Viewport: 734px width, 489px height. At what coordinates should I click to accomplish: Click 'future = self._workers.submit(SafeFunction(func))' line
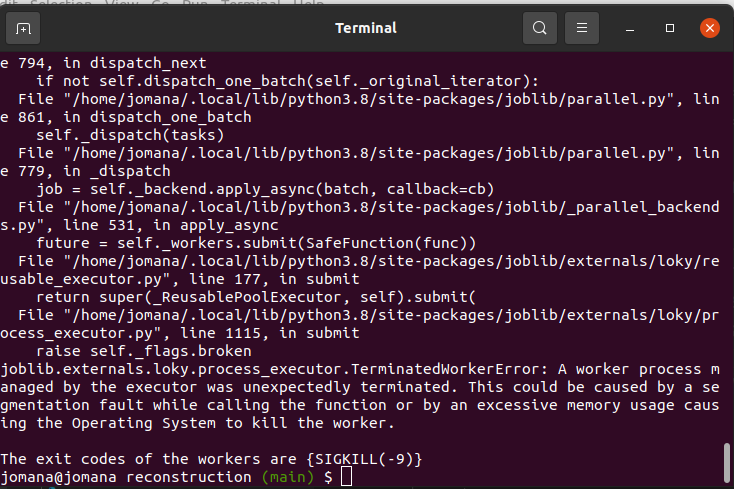(256, 243)
